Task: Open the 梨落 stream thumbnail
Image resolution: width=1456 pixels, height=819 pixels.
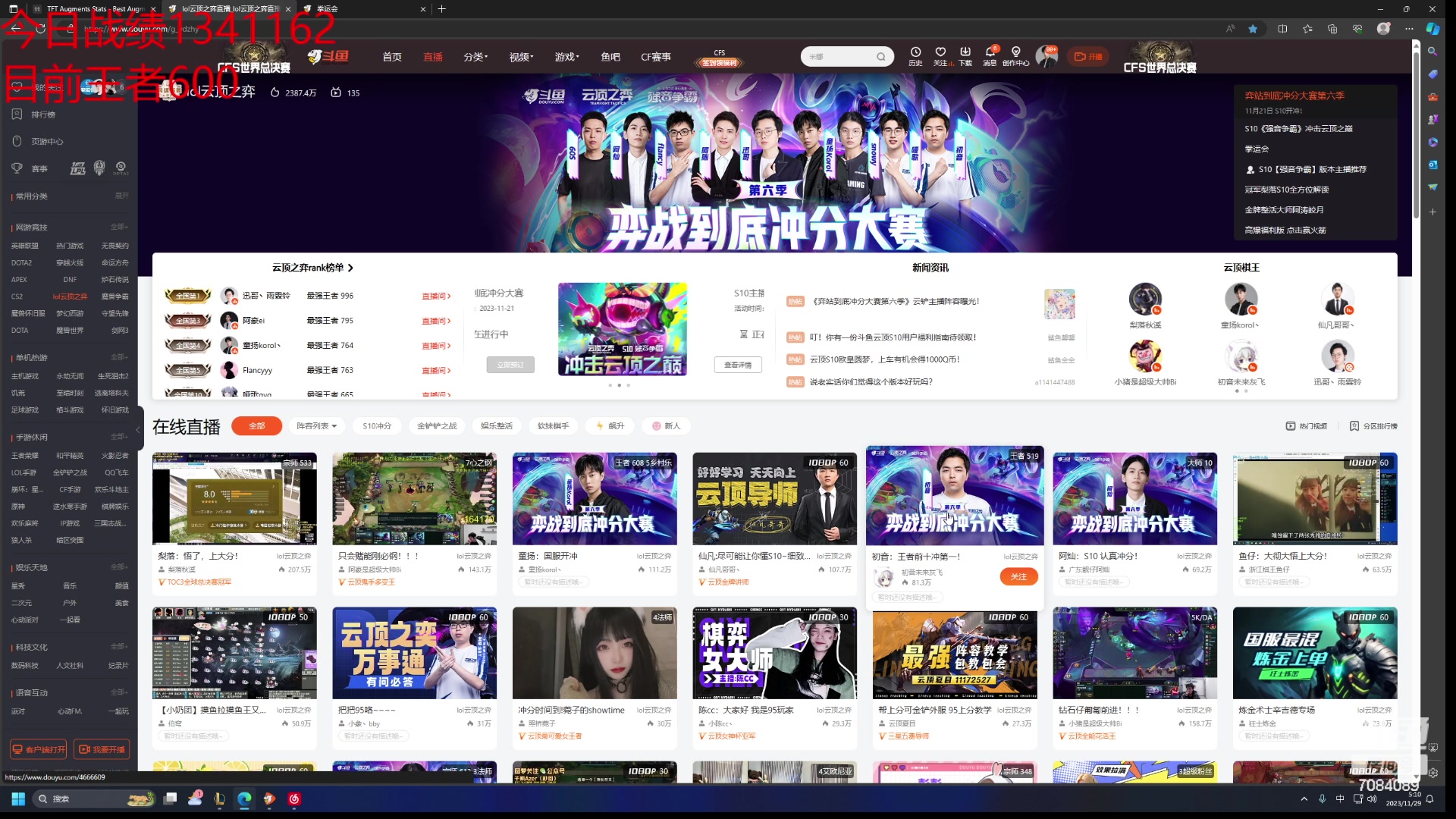Action: coord(234,499)
